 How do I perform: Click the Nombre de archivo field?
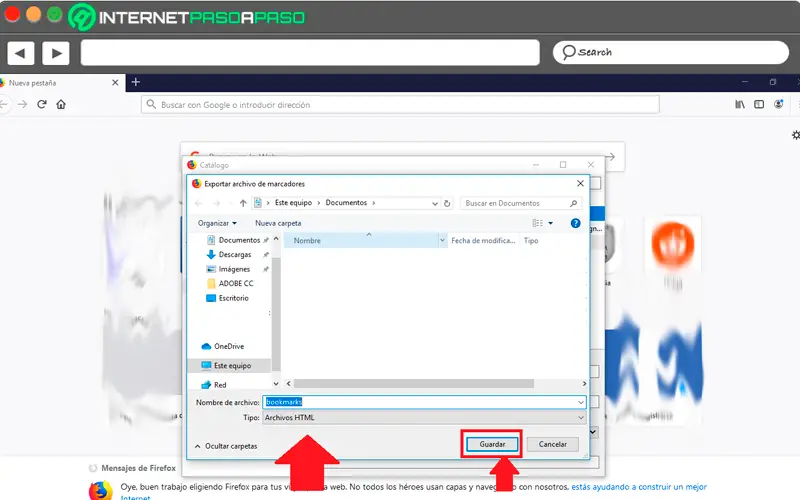(x=424, y=402)
